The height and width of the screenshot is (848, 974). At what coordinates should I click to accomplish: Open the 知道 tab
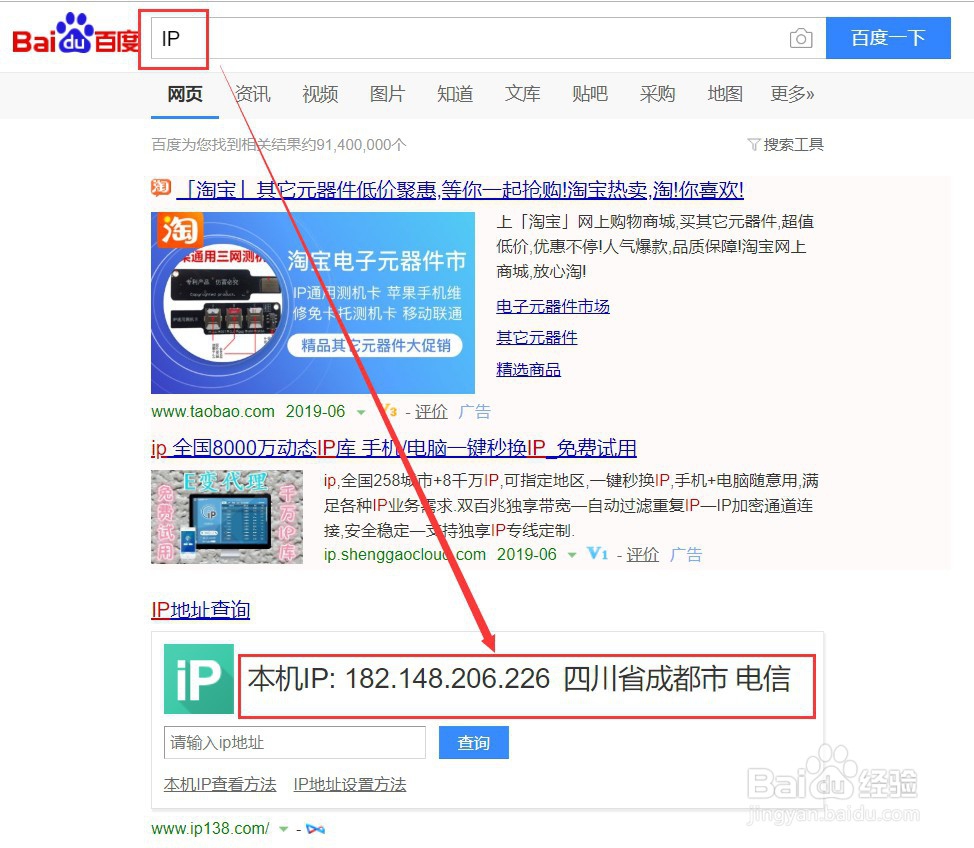tap(455, 94)
